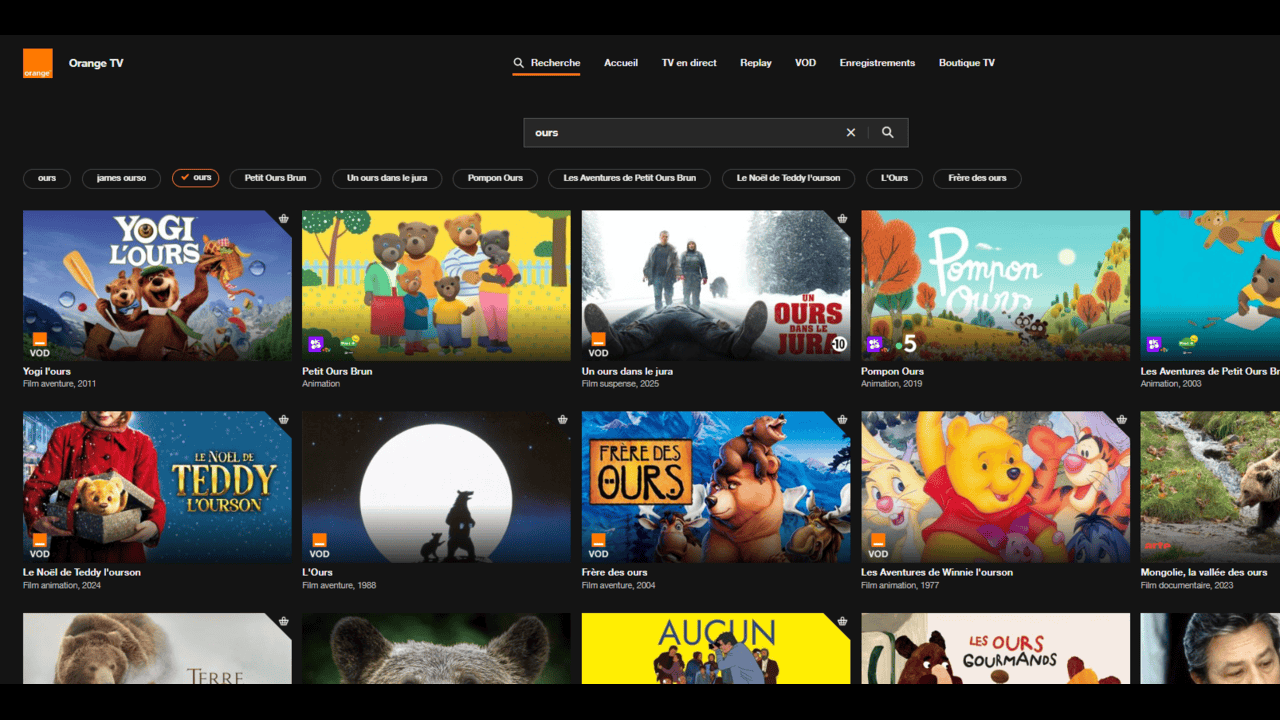This screenshot has height=720, width=1280.
Task: Open the TV en direct tab
Action: (x=689, y=63)
